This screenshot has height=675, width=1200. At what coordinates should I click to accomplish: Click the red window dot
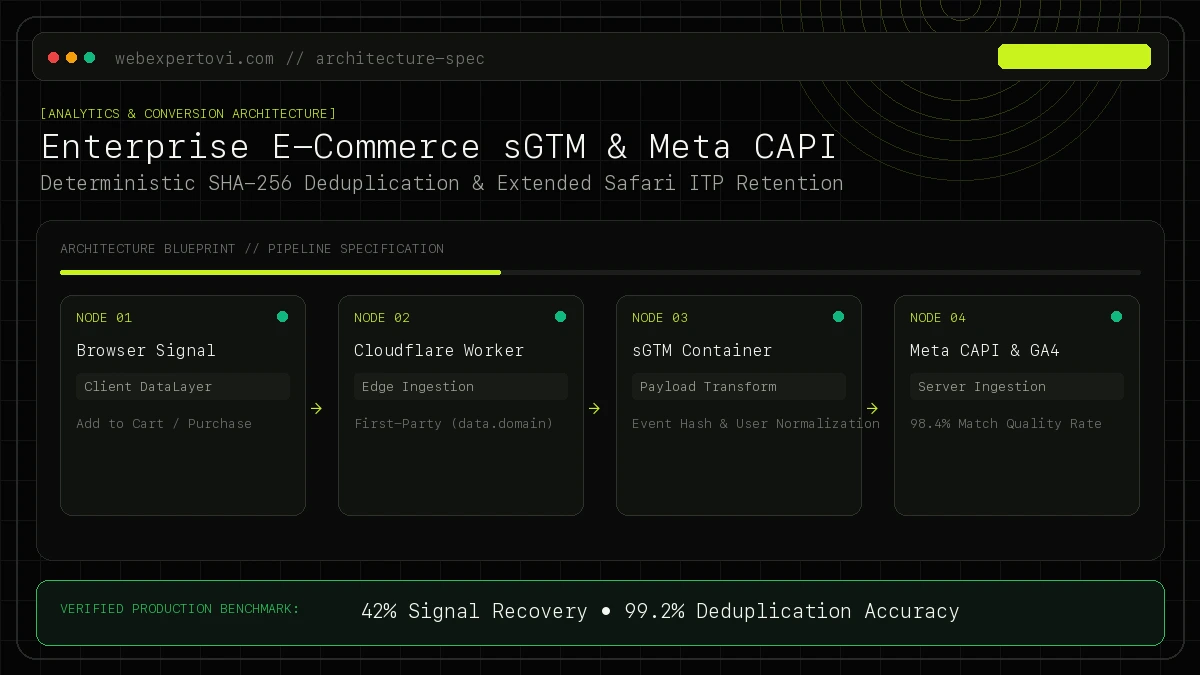pos(54,58)
